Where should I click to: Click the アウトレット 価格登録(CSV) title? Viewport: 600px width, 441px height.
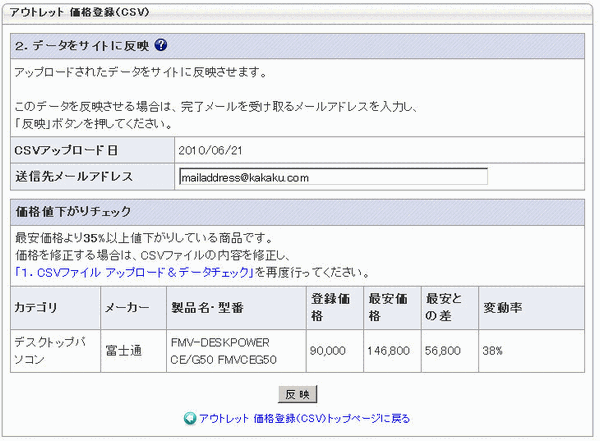point(79,12)
